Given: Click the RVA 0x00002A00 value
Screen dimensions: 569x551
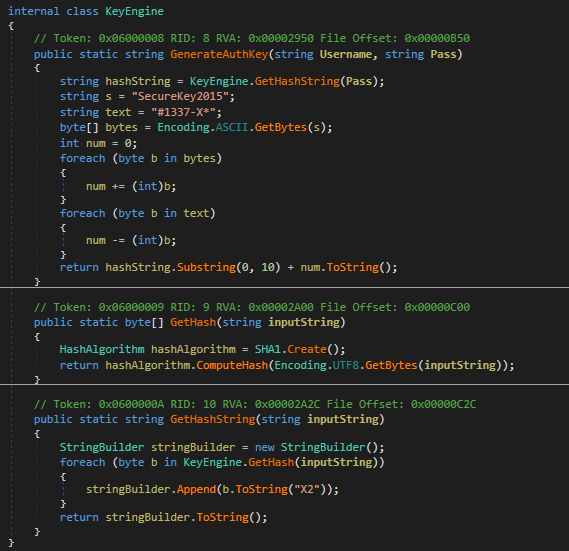Looking at the screenshot, I should [281, 307].
